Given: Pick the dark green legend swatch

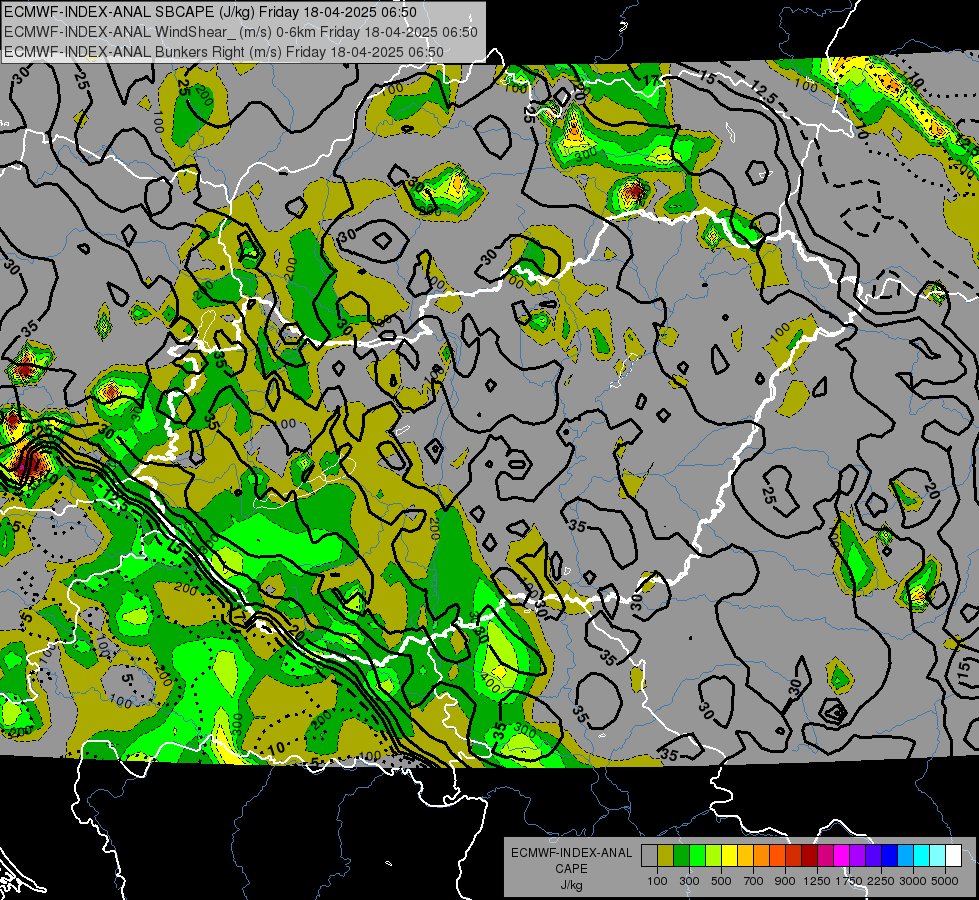Looking at the screenshot, I should pos(681,856).
